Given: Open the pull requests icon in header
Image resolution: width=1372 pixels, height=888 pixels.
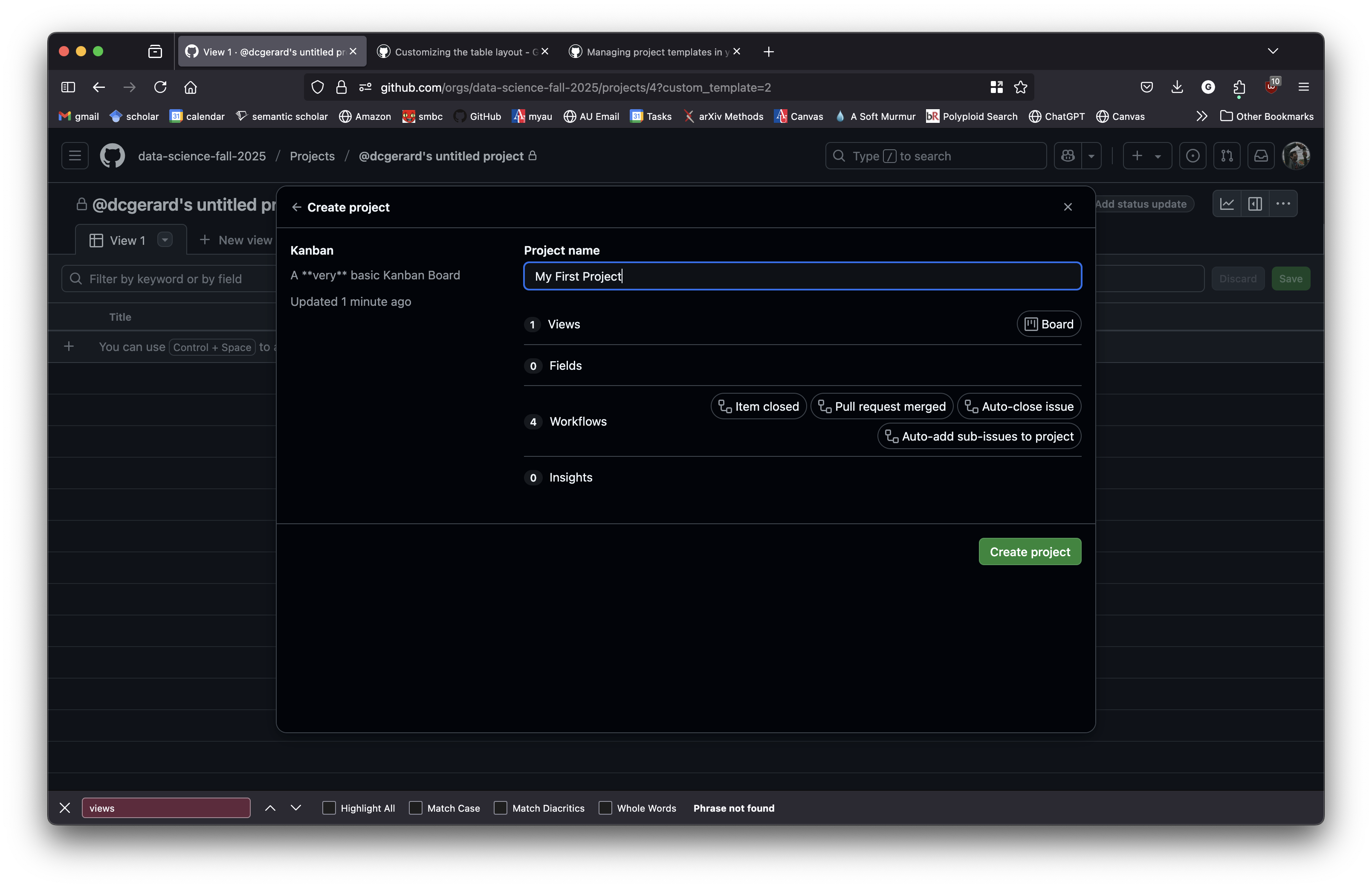Looking at the screenshot, I should pos(1226,156).
